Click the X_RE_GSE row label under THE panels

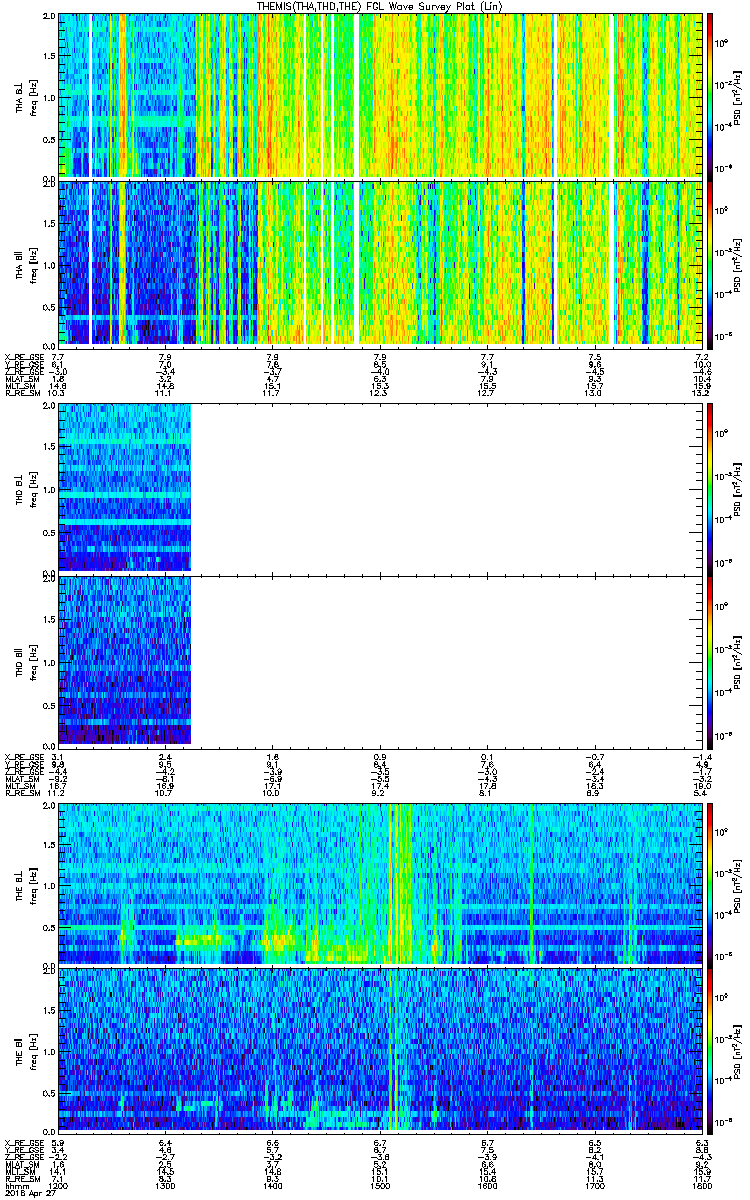pos(22,1142)
